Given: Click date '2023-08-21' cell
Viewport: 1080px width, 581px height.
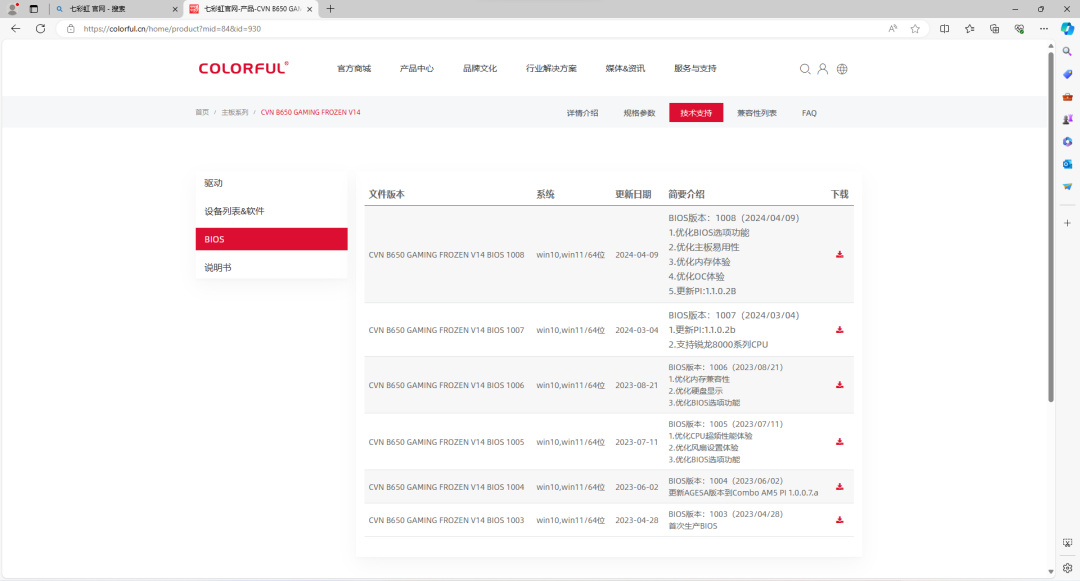Looking at the screenshot, I should tap(636, 385).
